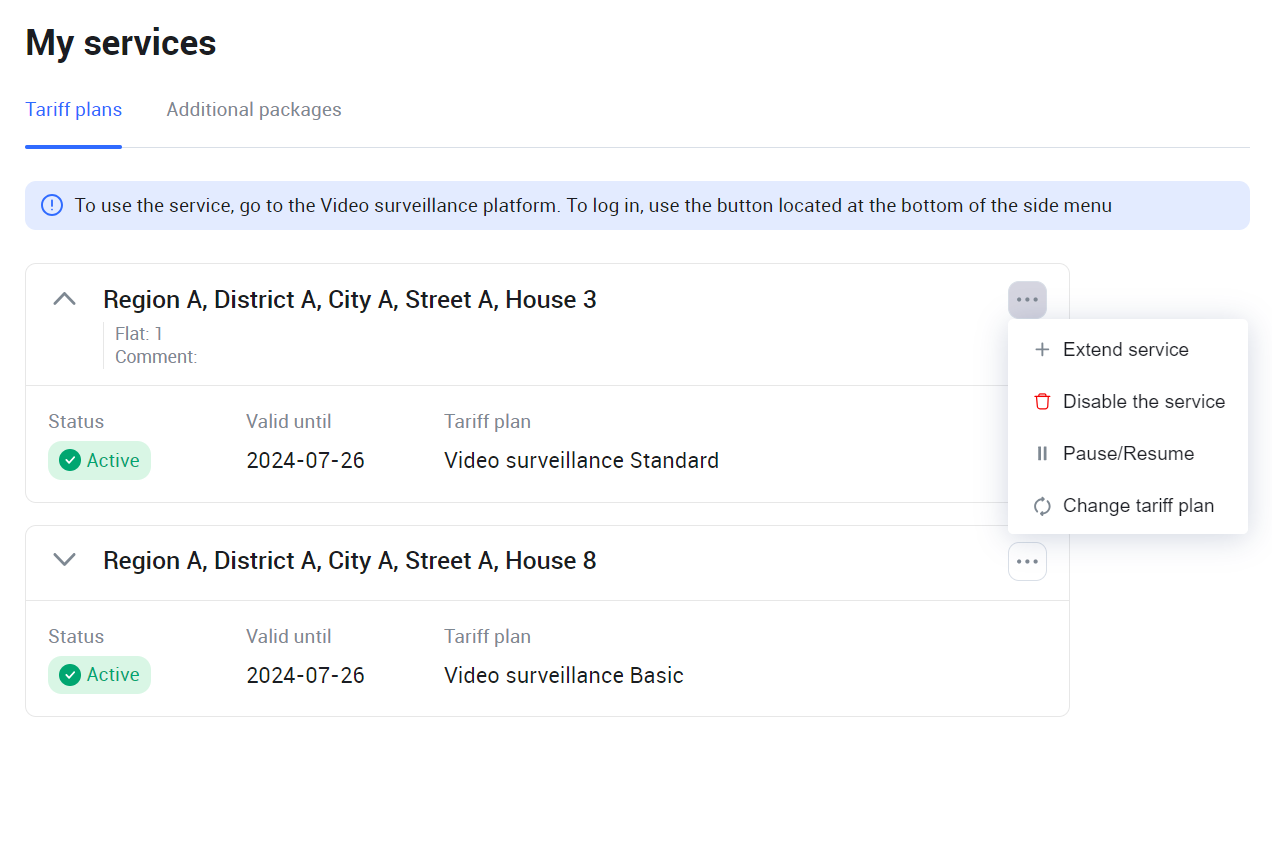Viewport: 1272px width, 864px height.
Task: Click the House 8 address title
Action: (350, 561)
